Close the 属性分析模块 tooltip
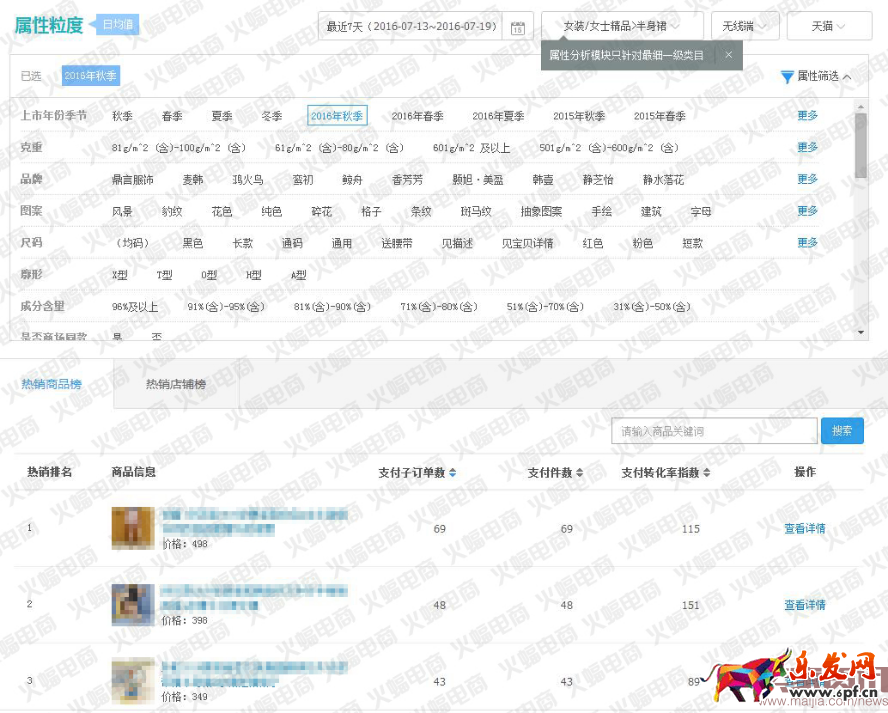The width and height of the screenshot is (888, 713). (x=728, y=54)
